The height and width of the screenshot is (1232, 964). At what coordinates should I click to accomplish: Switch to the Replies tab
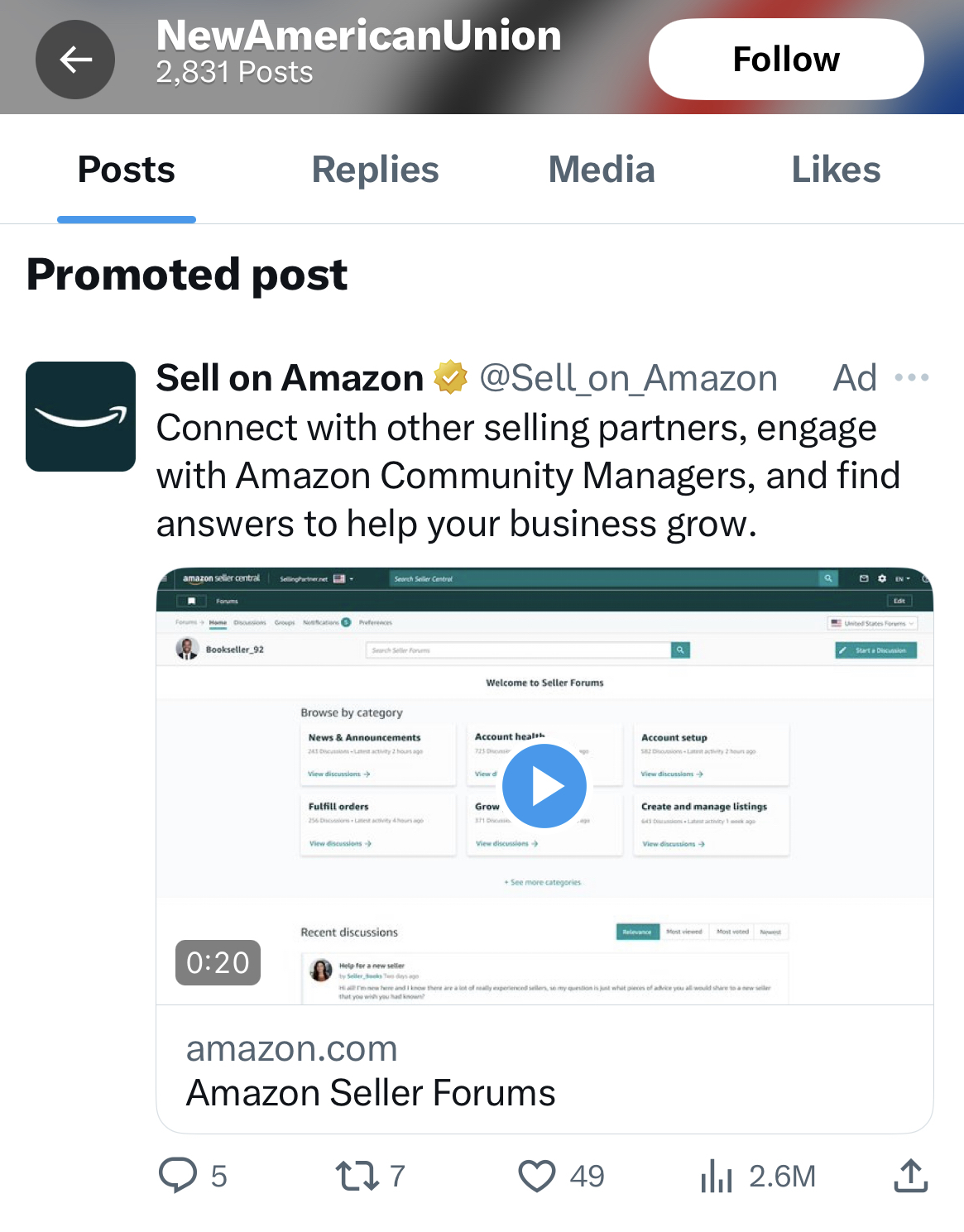[x=375, y=170]
